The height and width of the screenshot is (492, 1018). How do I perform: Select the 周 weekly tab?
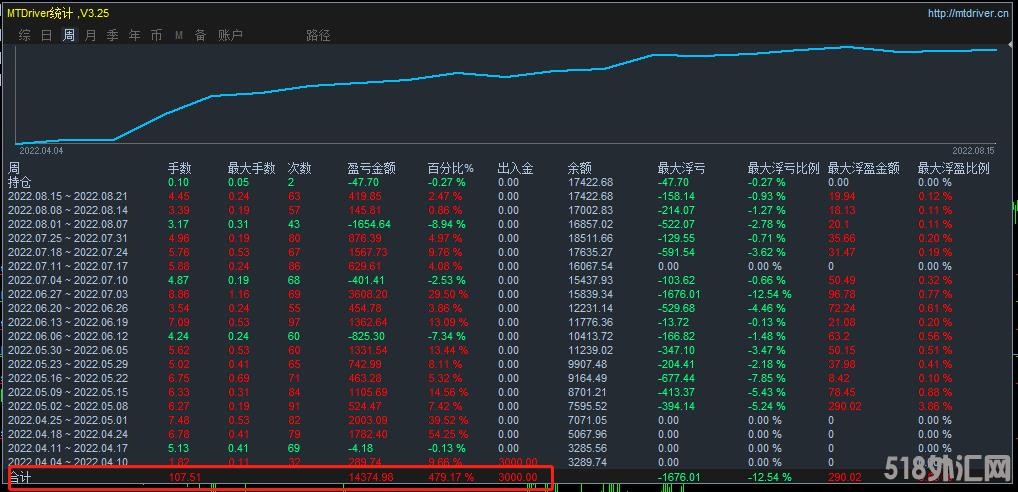click(x=69, y=35)
